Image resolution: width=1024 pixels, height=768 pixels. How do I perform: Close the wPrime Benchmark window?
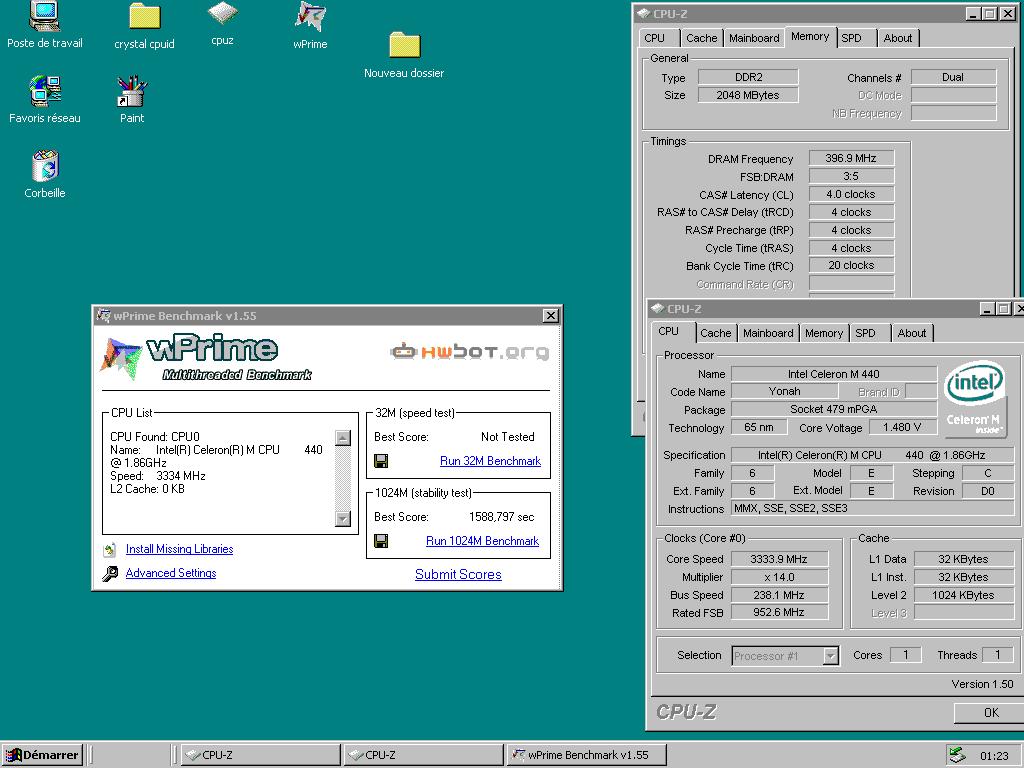pyautogui.click(x=551, y=316)
